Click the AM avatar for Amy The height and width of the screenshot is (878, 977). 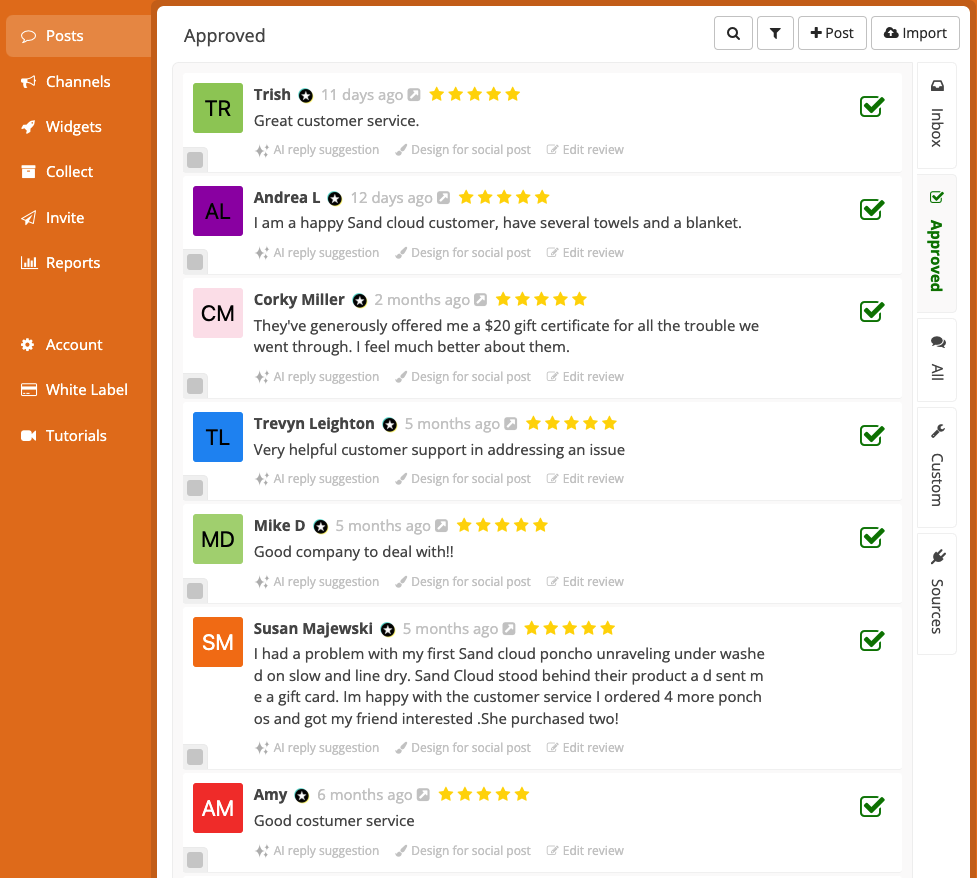(x=218, y=808)
